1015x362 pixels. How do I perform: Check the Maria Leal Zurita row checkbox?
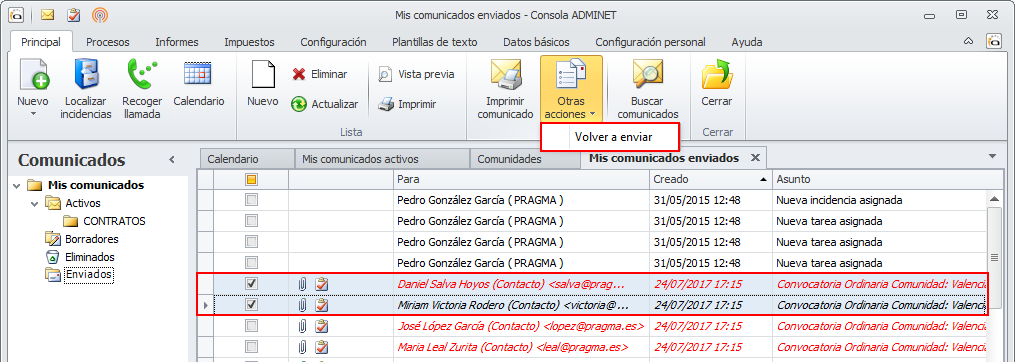[251, 346]
